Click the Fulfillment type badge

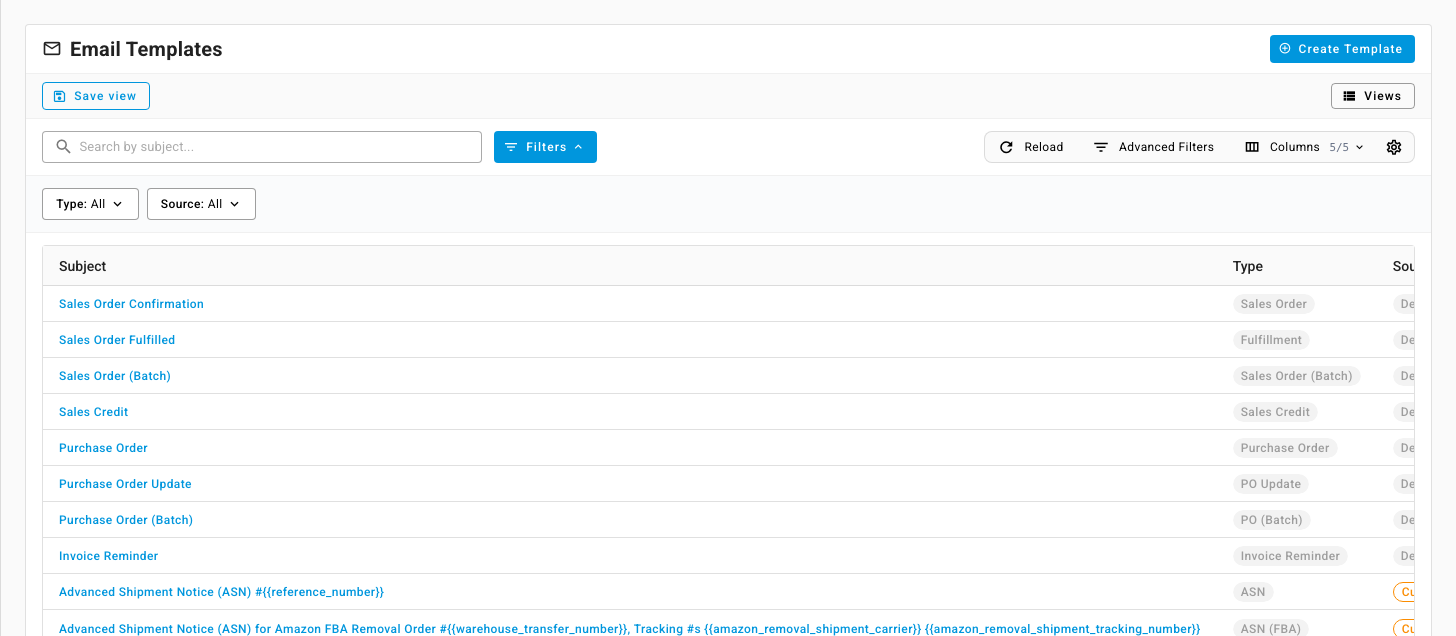tap(1271, 340)
